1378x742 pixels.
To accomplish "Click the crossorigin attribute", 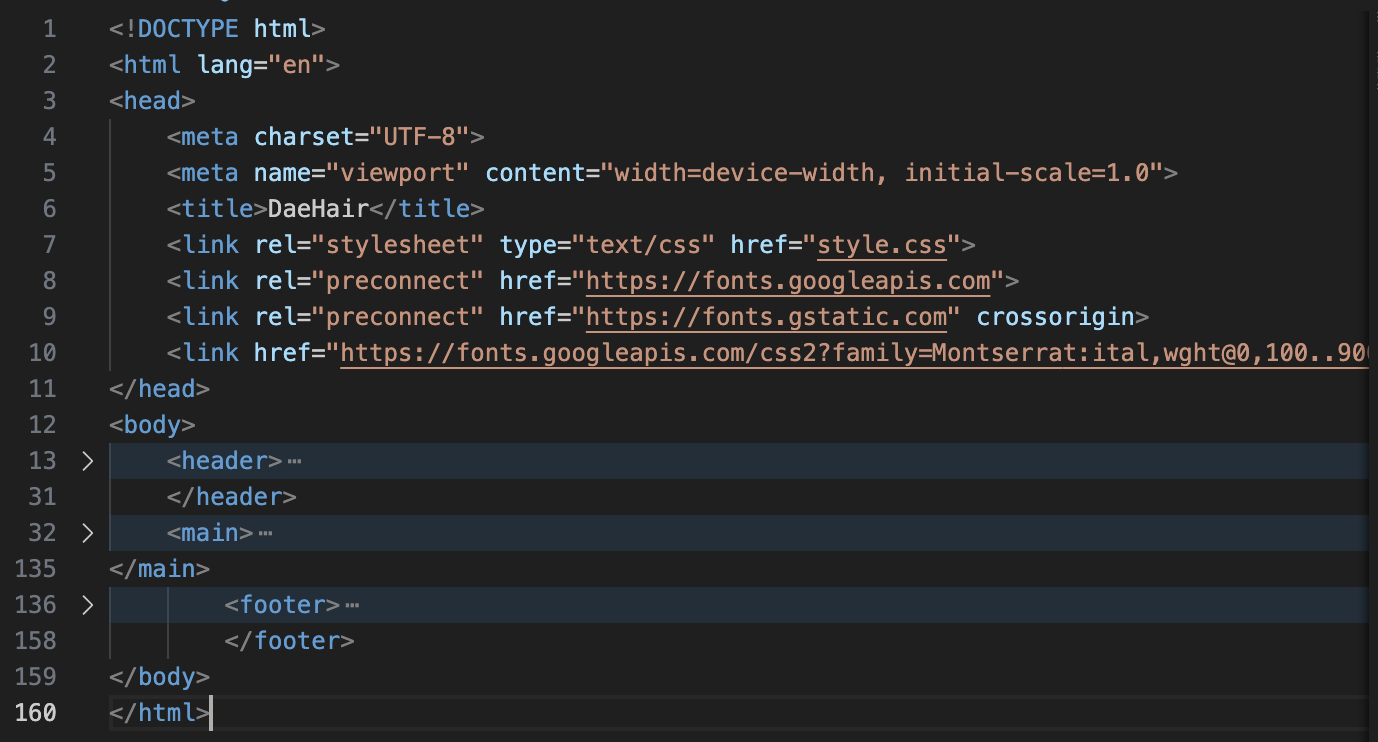I will click(x=1055, y=317).
